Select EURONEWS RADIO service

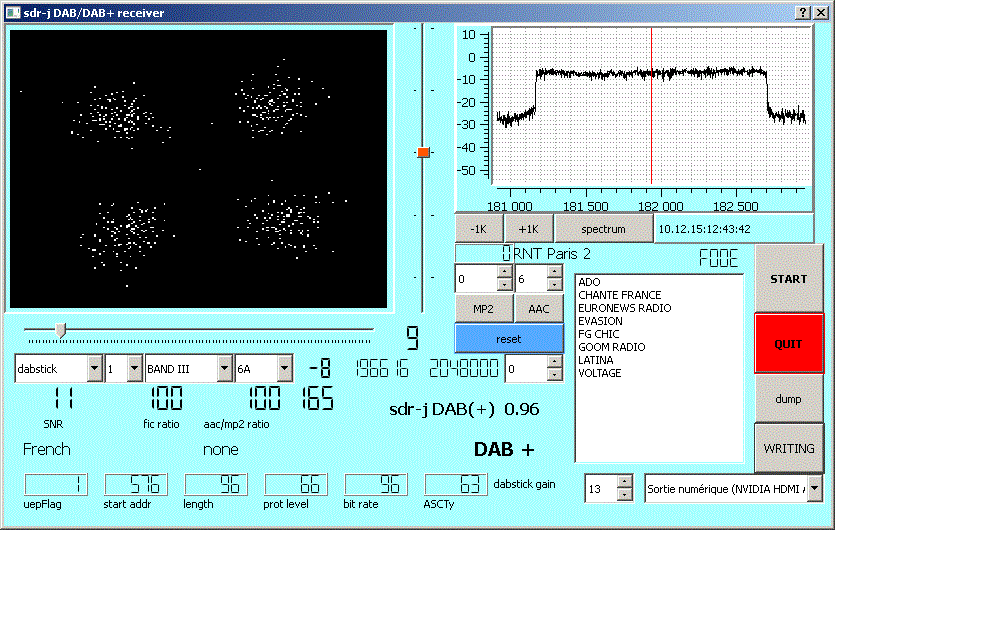[624, 308]
